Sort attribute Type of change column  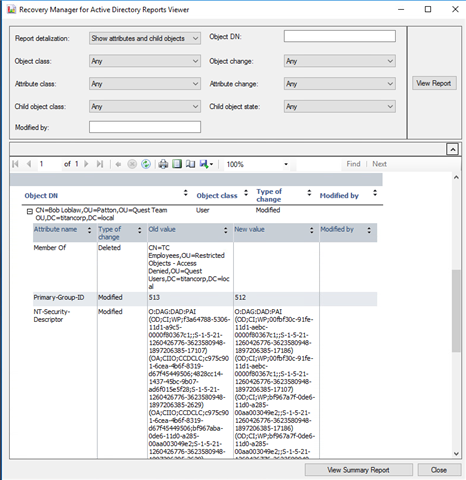140,230
